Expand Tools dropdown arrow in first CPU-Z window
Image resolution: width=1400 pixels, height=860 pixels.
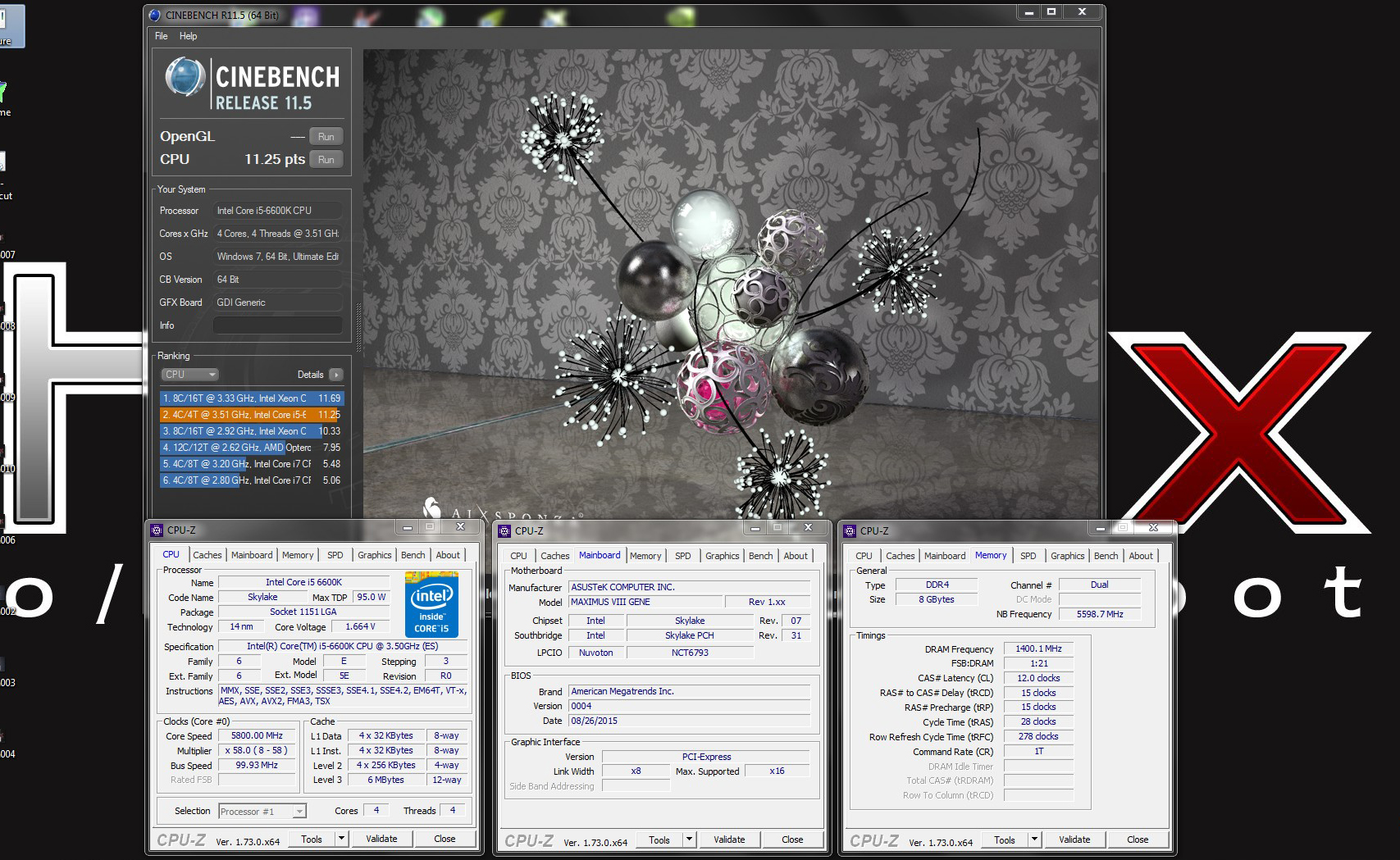pyautogui.click(x=342, y=839)
